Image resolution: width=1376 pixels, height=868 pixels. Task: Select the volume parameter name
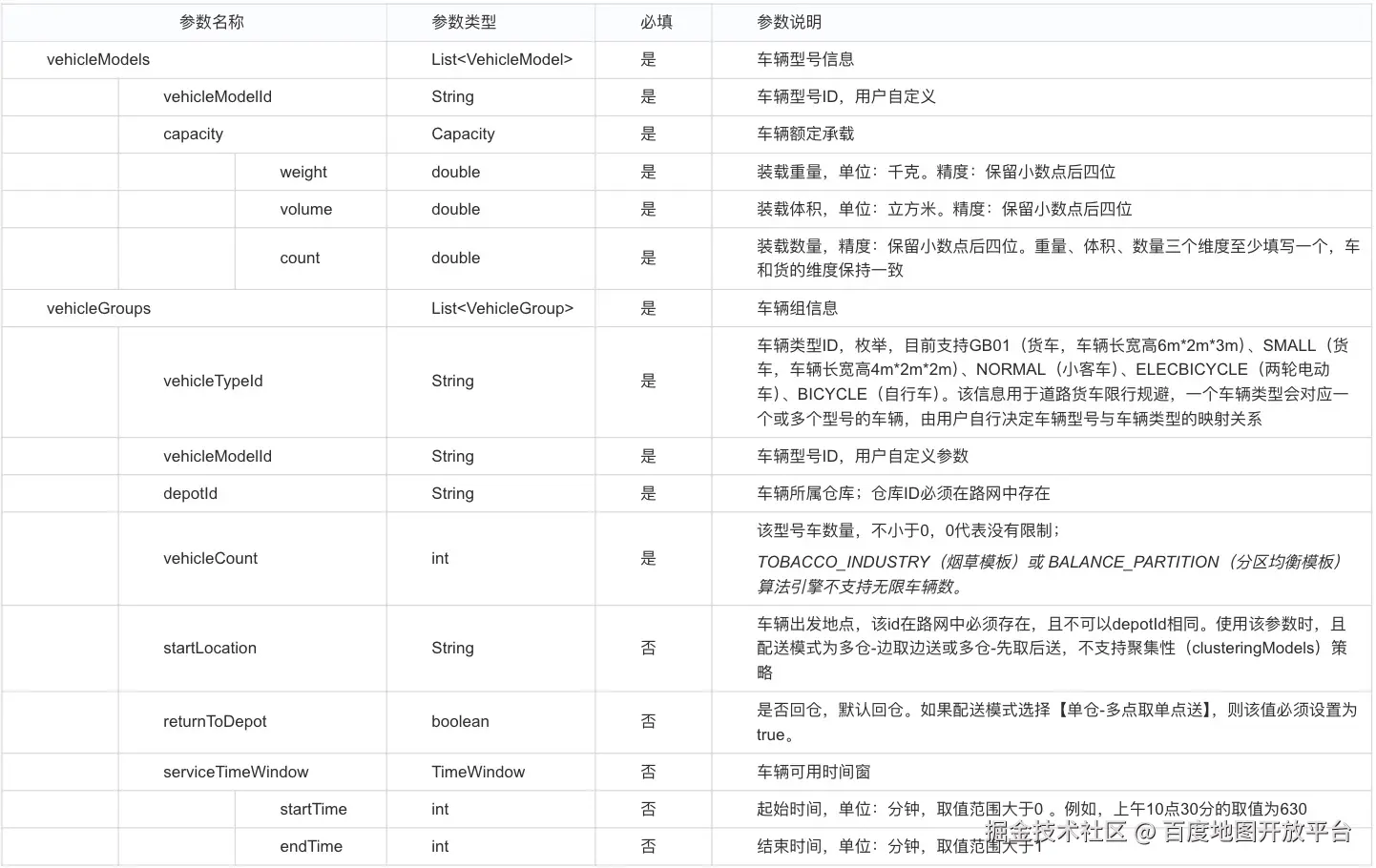[306, 209]
